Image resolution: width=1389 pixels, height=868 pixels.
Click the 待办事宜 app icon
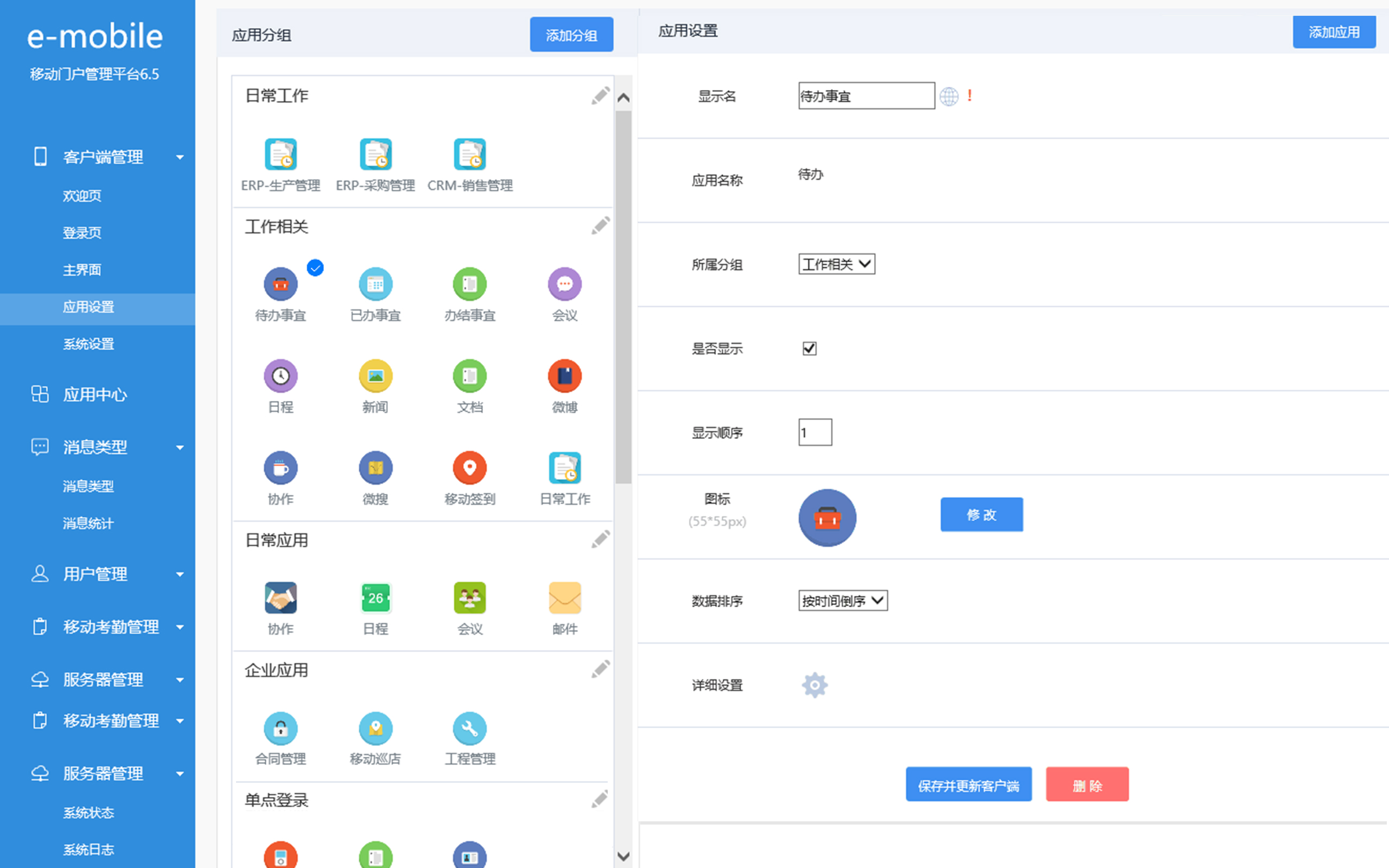[280, 284]
